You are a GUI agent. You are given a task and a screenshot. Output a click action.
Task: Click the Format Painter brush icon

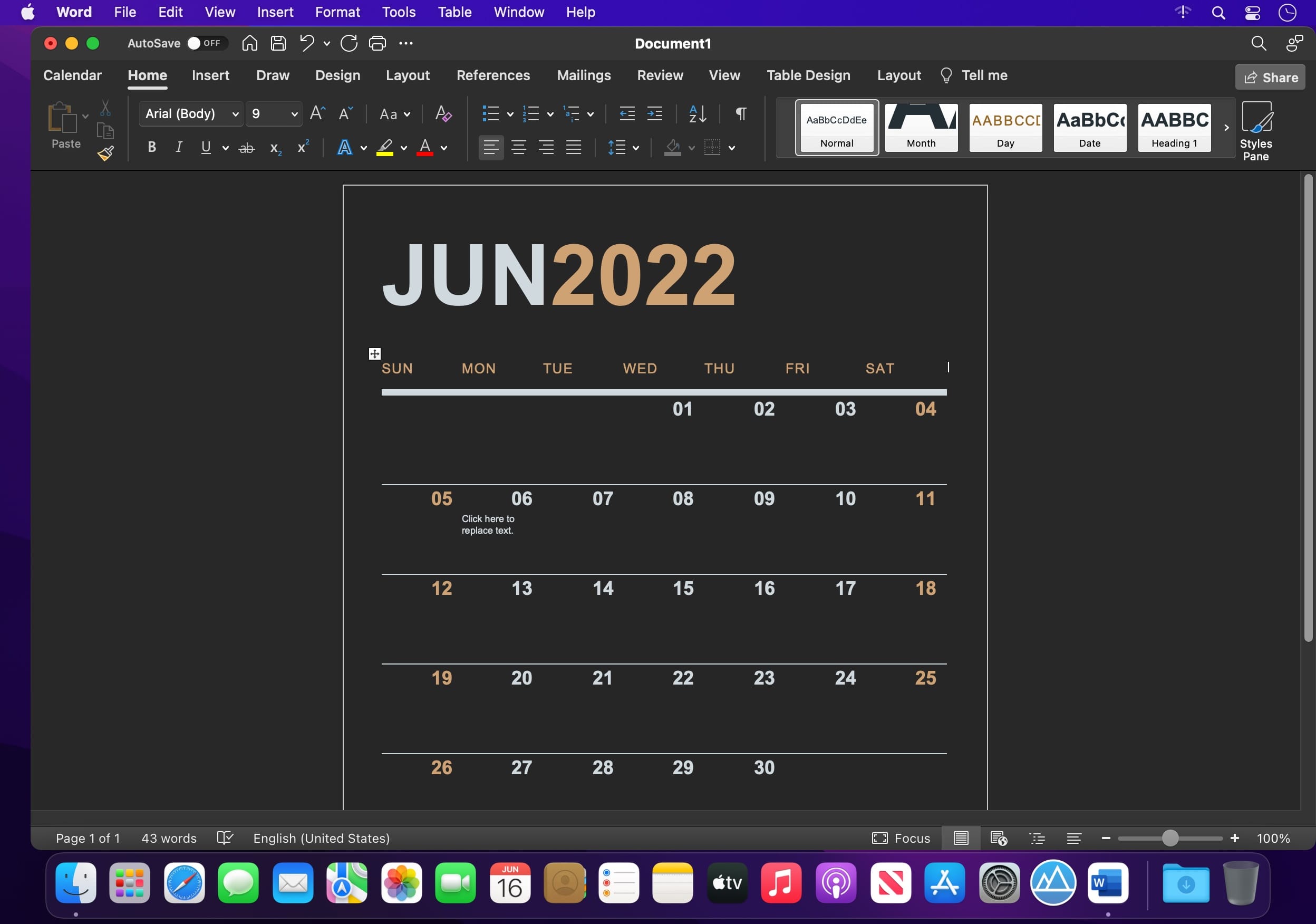[x=105, y=153]
